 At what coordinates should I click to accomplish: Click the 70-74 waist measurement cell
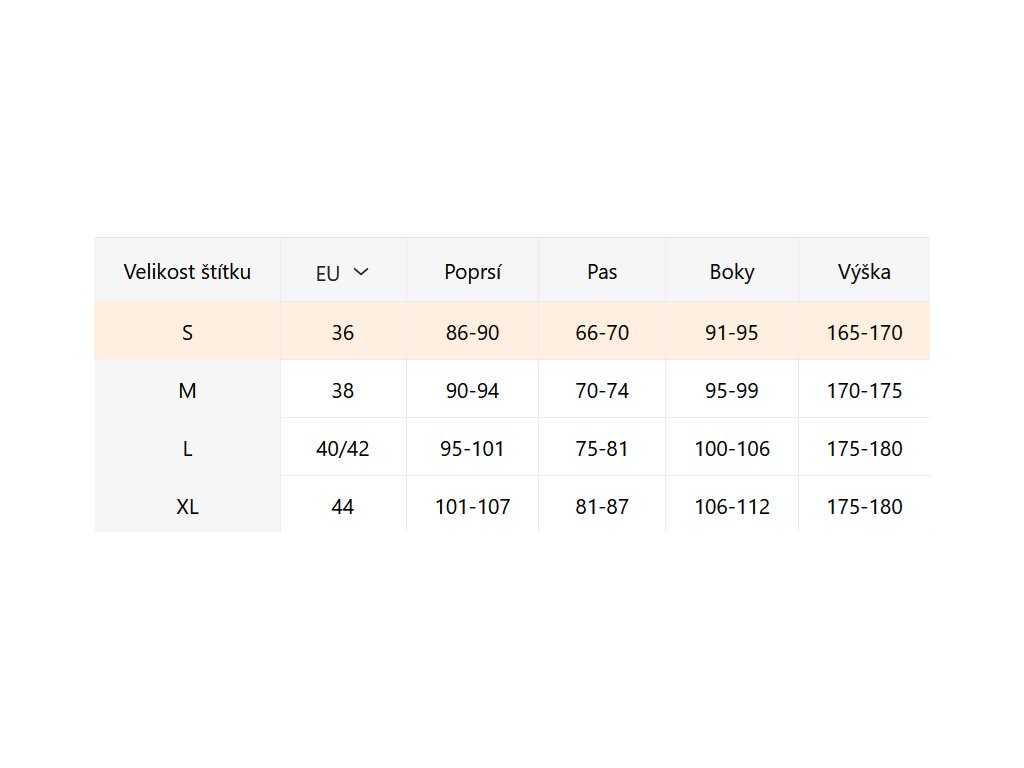[x=602, y=391]
